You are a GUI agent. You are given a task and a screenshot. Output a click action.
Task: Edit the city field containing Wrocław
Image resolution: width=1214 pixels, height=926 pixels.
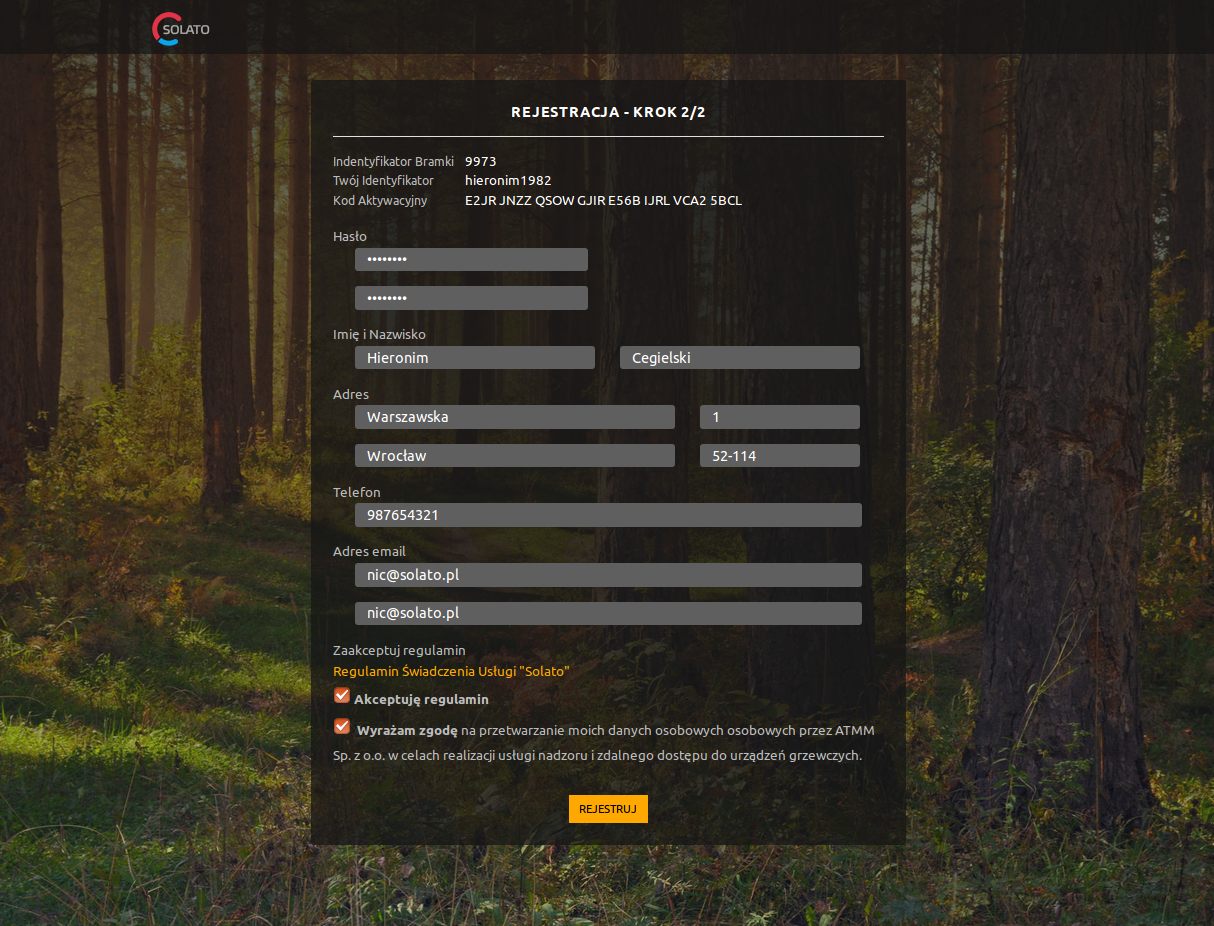[515, 455]
